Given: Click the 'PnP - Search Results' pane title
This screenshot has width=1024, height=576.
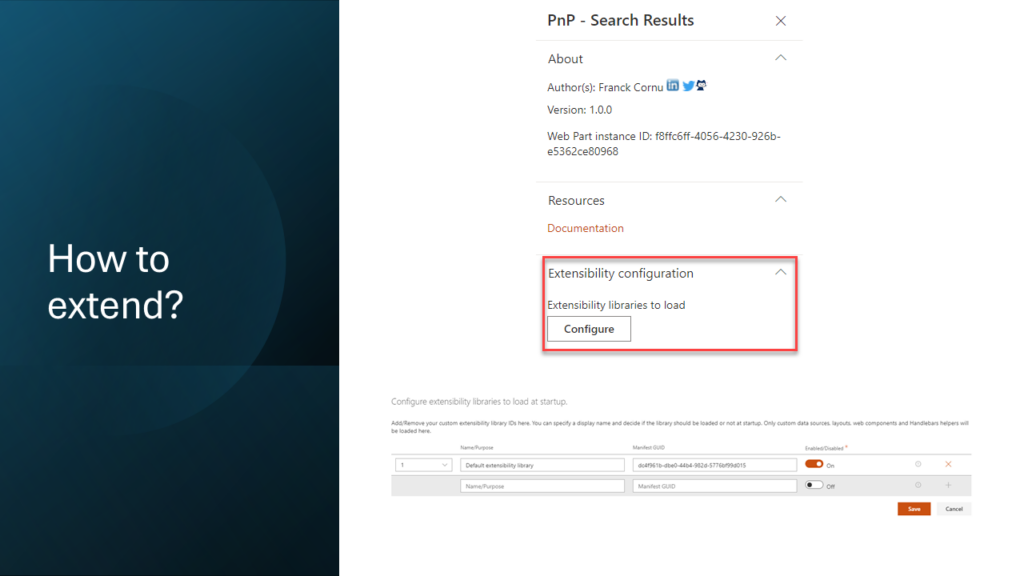Looking at the screenshot, I should pos(620,20).
